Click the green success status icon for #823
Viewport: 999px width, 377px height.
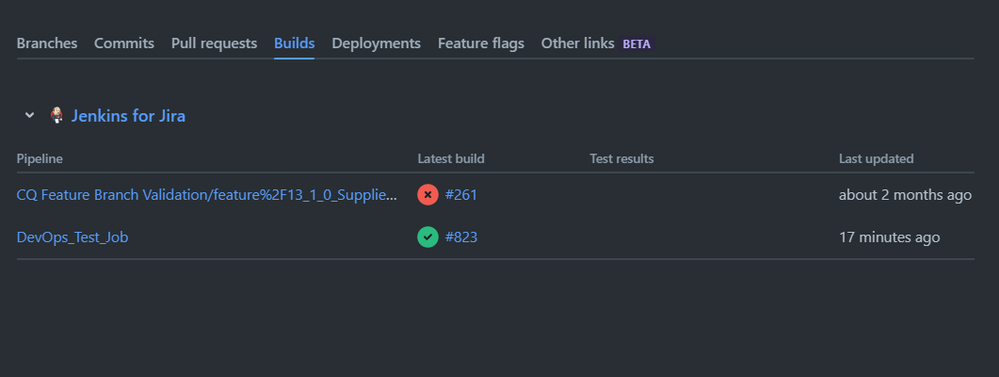point(428,238)
